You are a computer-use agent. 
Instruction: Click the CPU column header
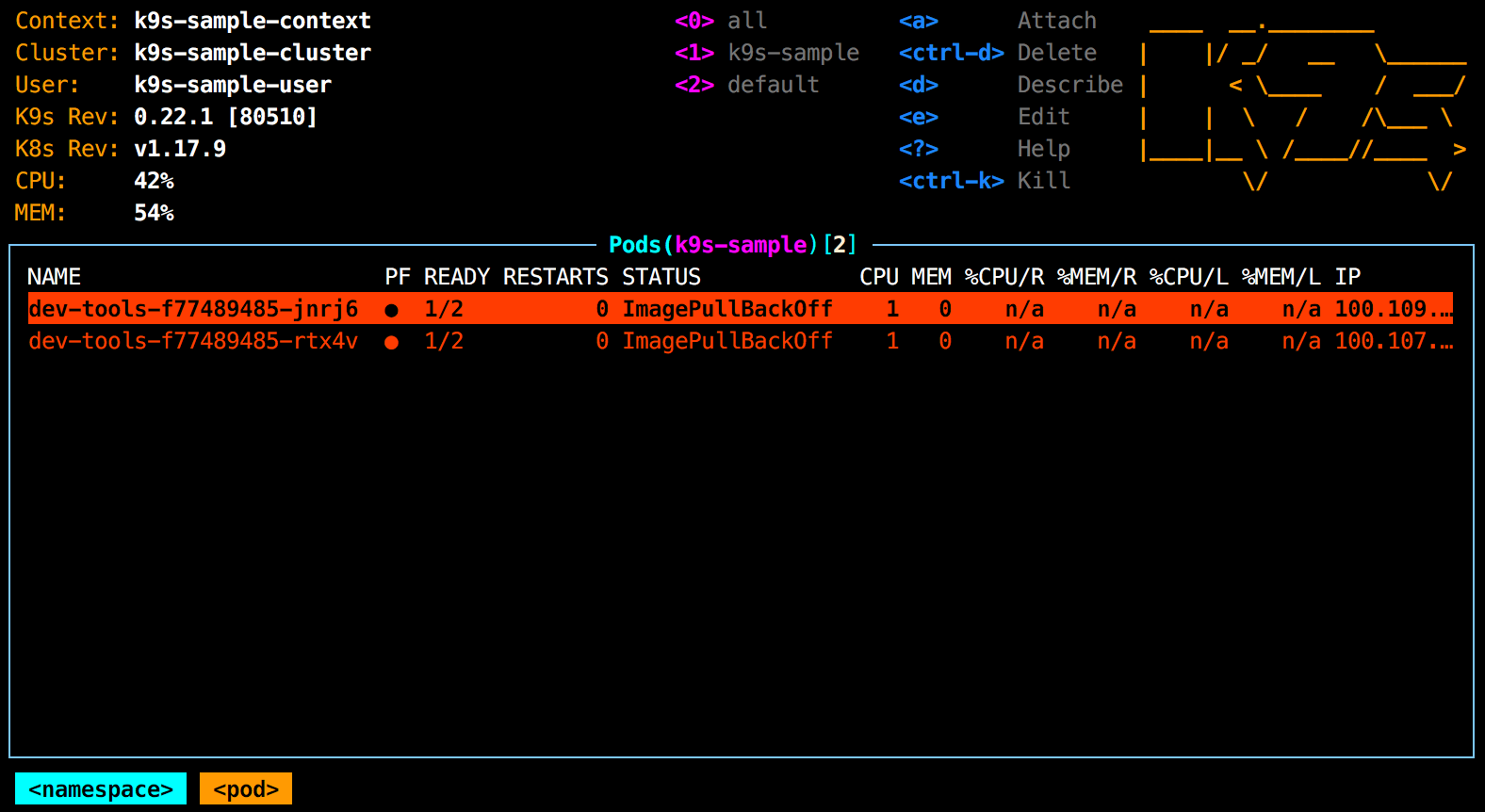pyautogui.click(x=879, y=277)
